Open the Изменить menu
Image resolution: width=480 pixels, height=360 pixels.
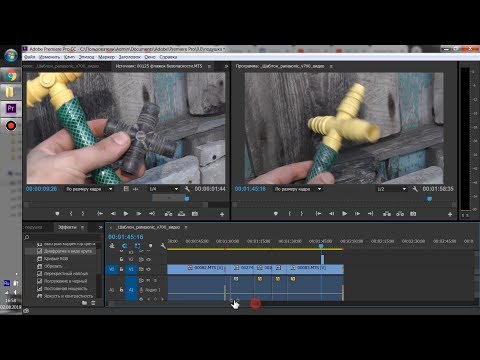pyautogui.click(x=49, y=57)
